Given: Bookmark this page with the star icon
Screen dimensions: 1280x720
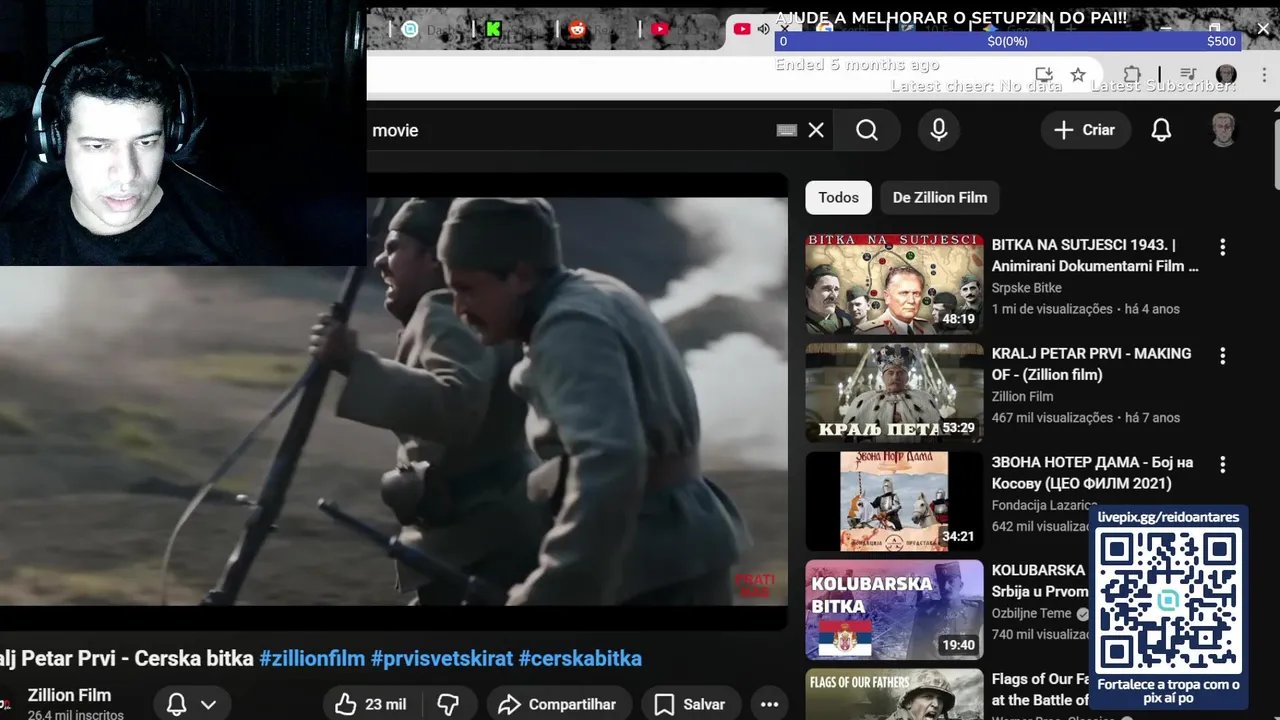Looking at the screenshot, I should point(1078,75).
